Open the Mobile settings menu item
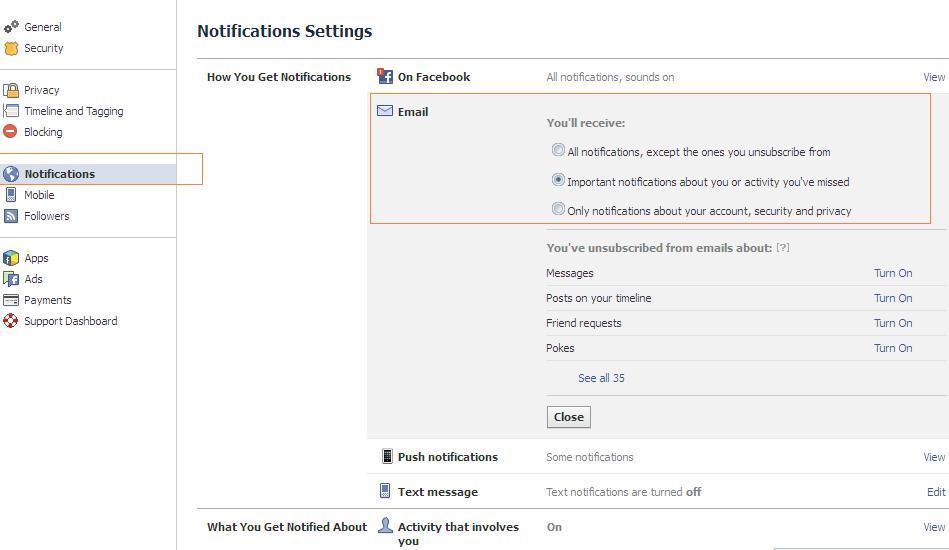Viewport: 949px width, 550px height. 39,195
